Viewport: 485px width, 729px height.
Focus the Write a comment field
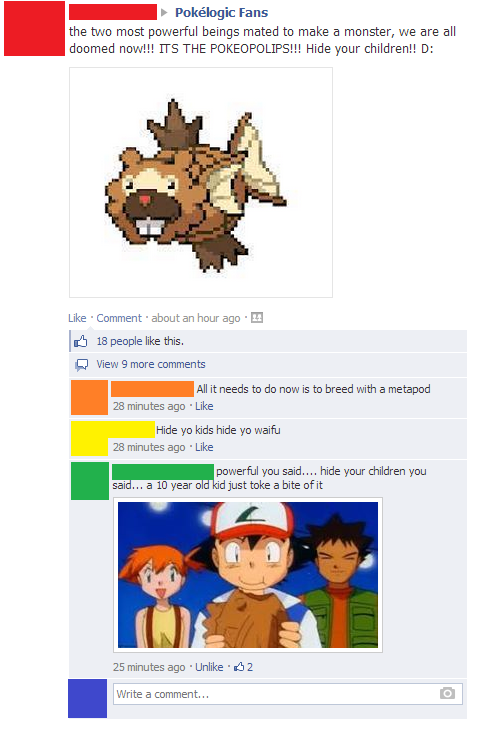(288, 694)
